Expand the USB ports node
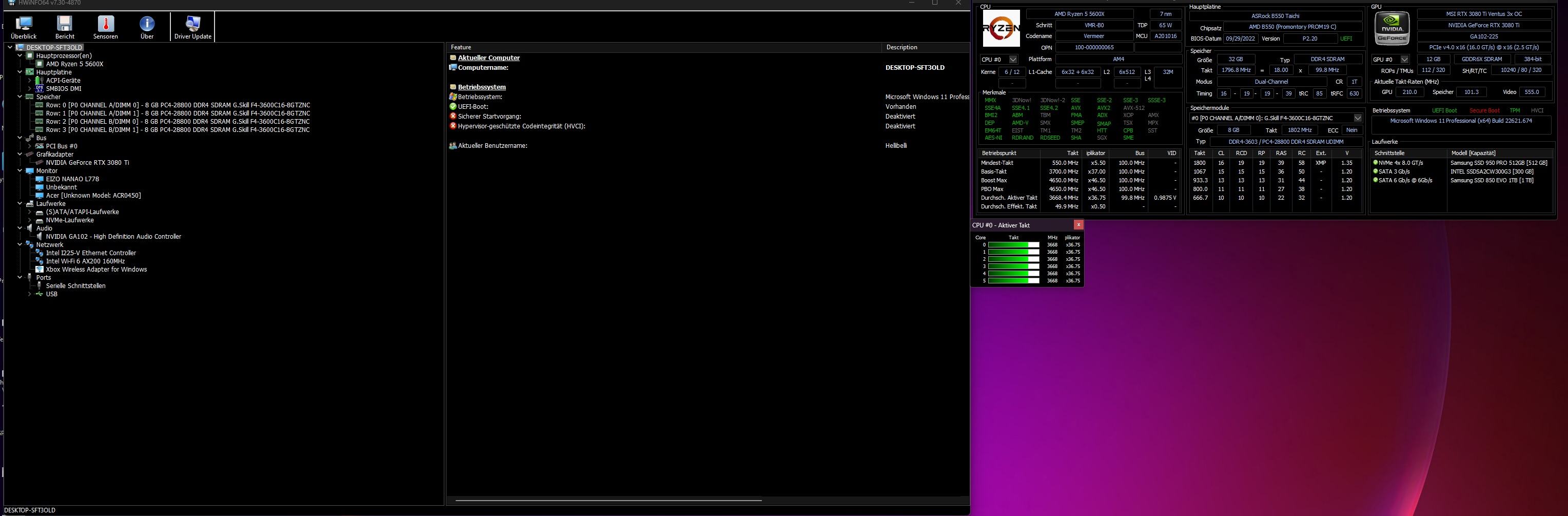Screen dimensions: 1568x516 29,294
